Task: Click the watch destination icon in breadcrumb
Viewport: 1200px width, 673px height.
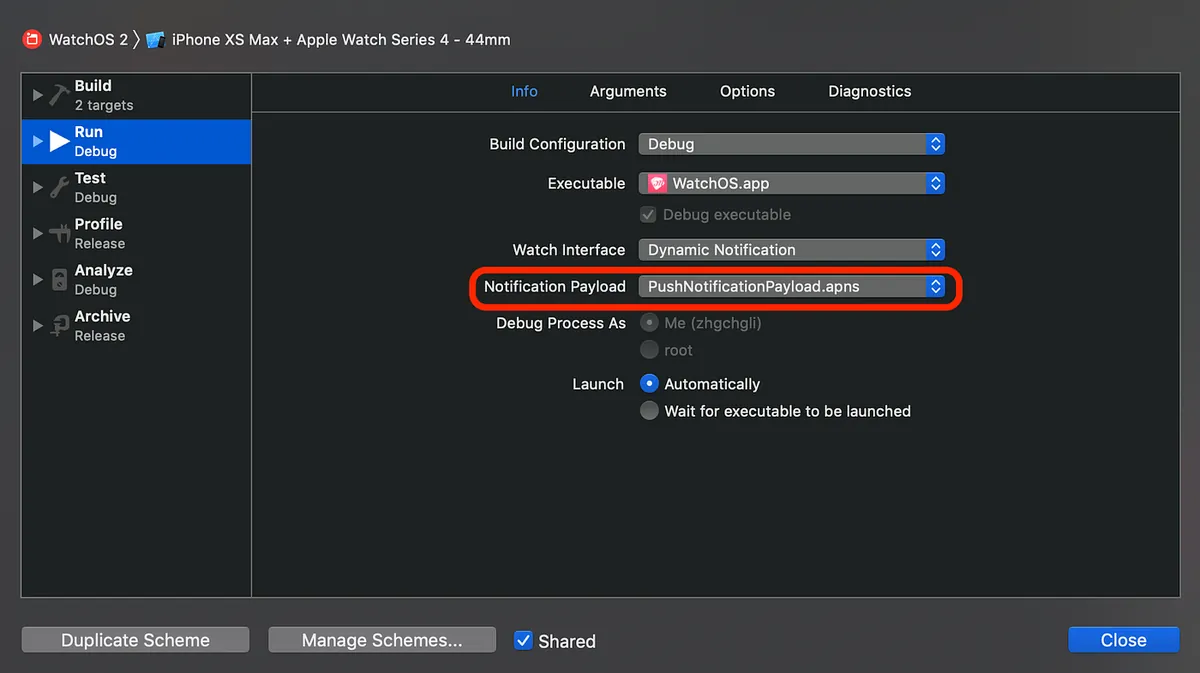Action: 155,39
